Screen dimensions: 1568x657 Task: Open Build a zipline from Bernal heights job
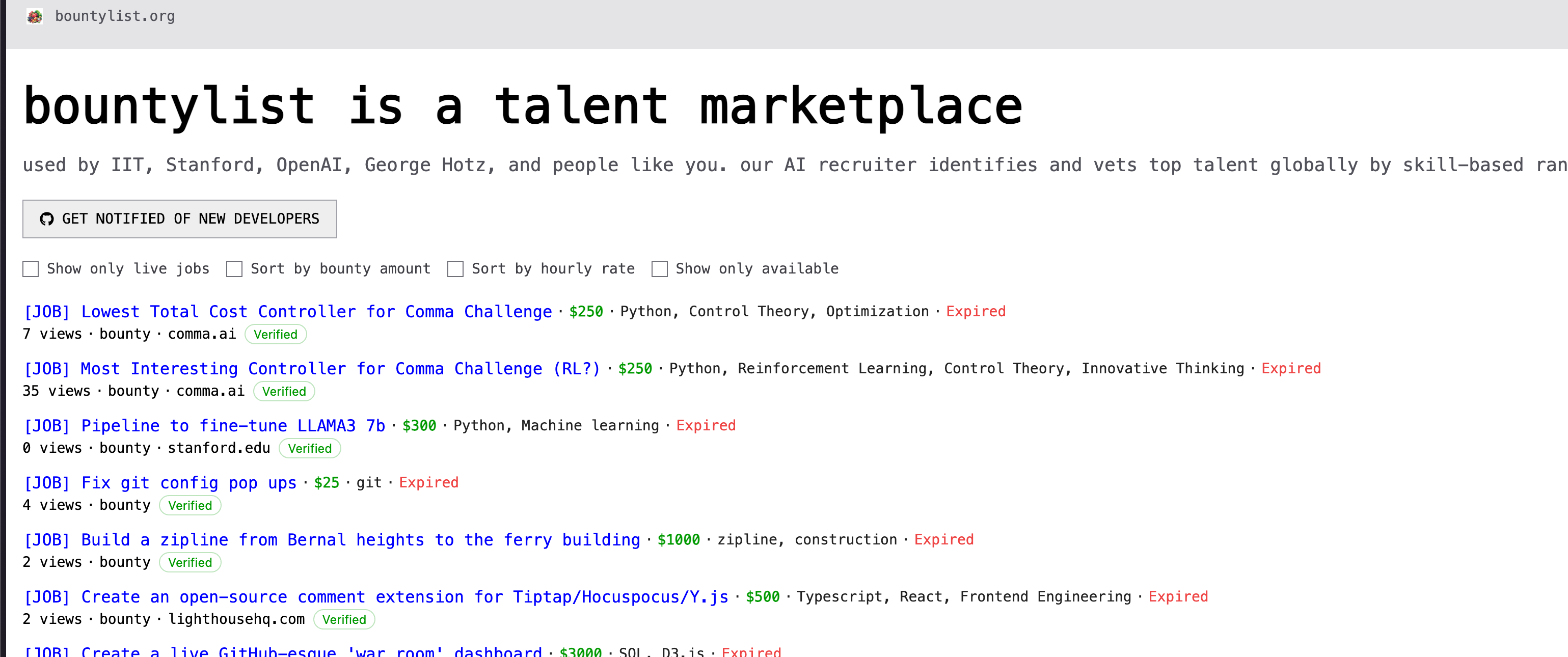(x=332, y=540)
